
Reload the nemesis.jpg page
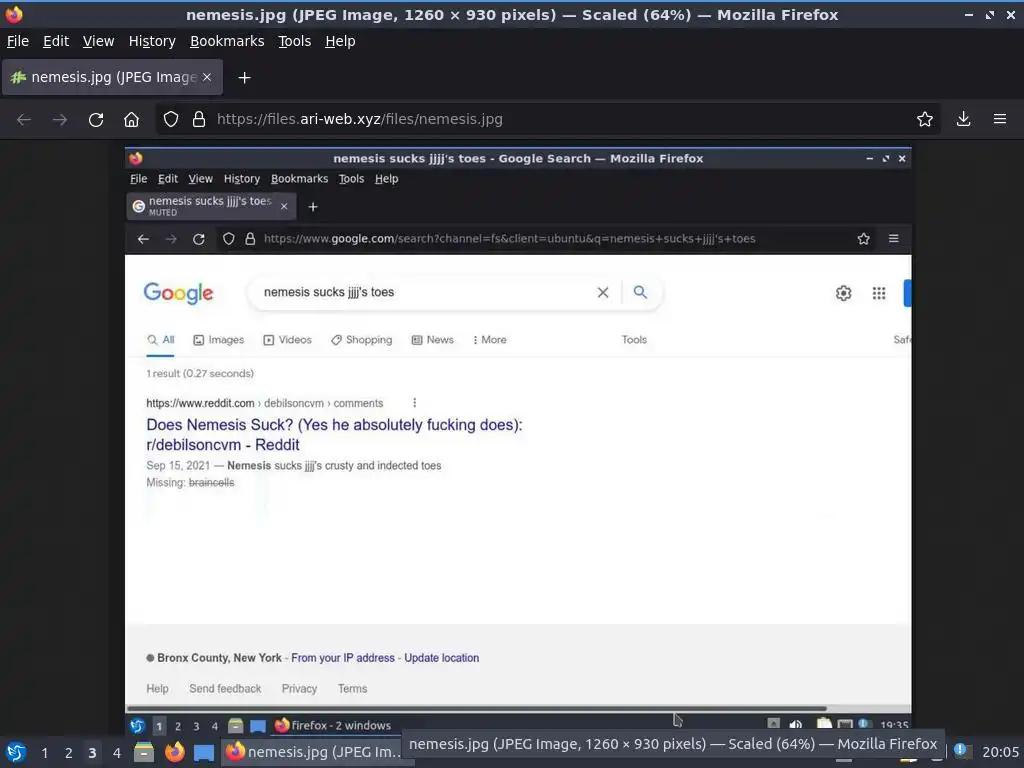pyautogui.click(x=96, y=120)
